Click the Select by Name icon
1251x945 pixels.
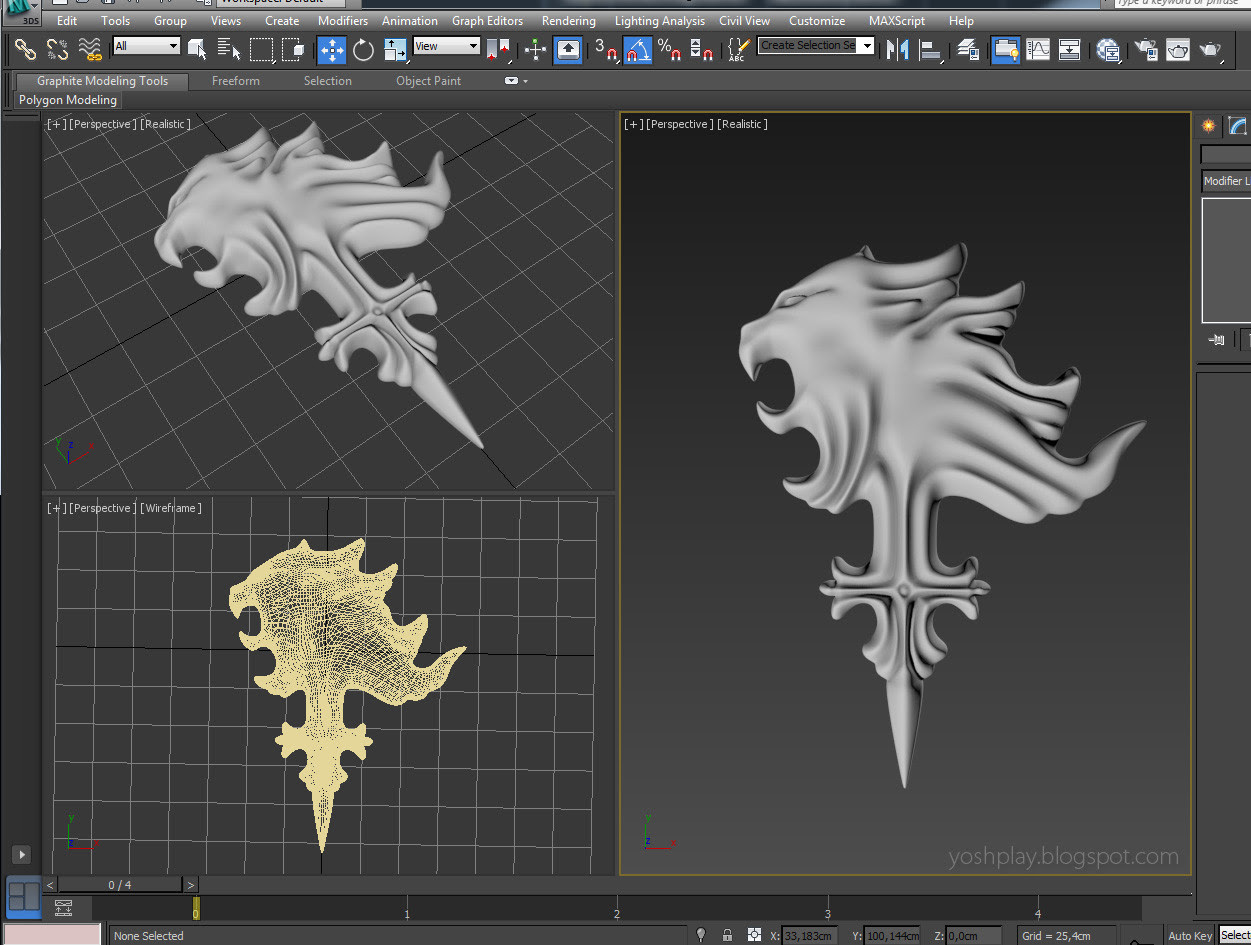point(229,48)
